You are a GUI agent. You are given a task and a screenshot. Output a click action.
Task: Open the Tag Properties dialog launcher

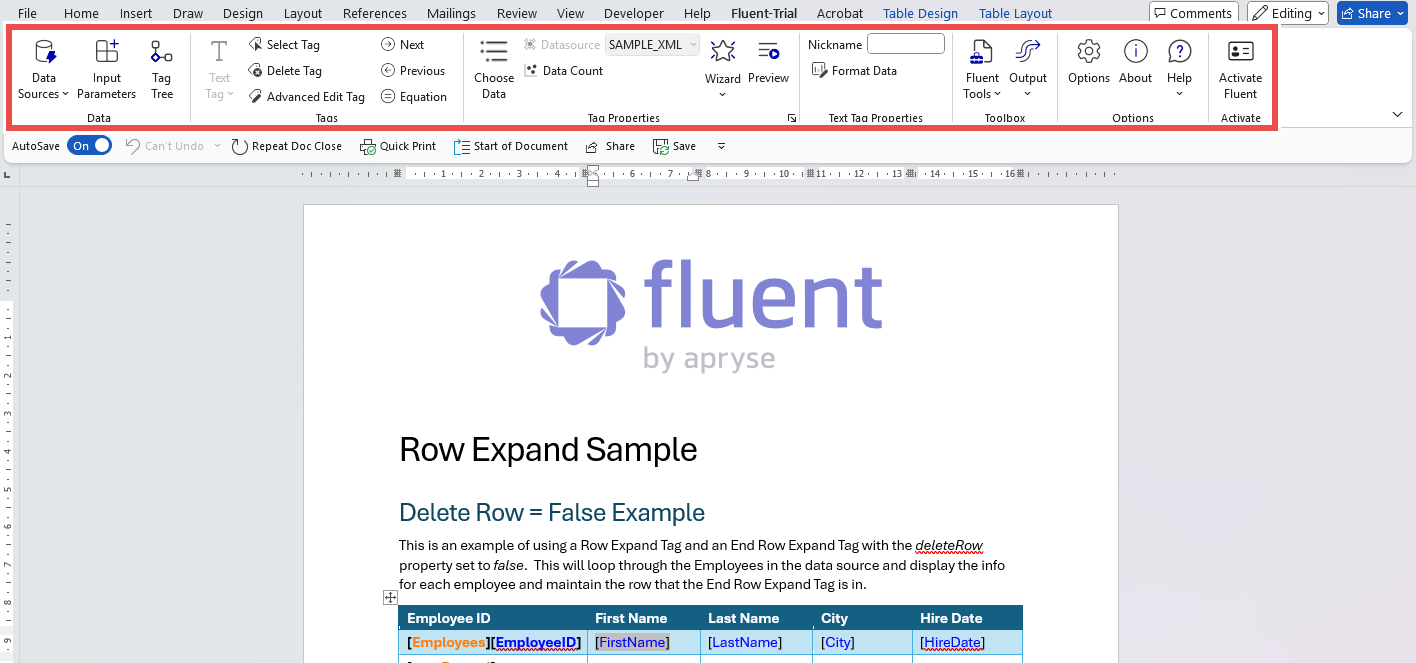pos(792,118)
